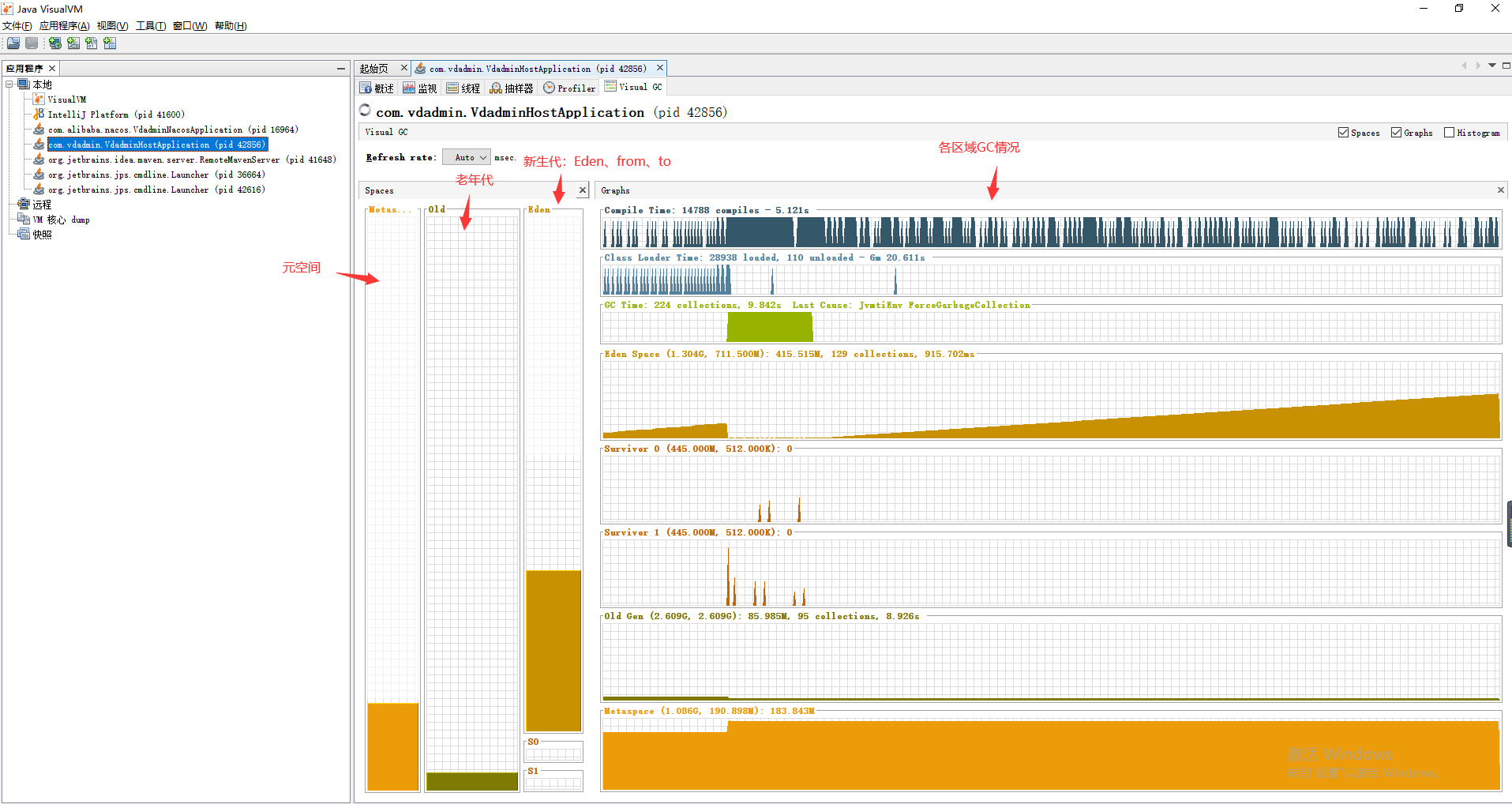The height and width of the screenshot is (804, 1512).
Task: Open the document list dropdown arrow
Action: 1492,66
